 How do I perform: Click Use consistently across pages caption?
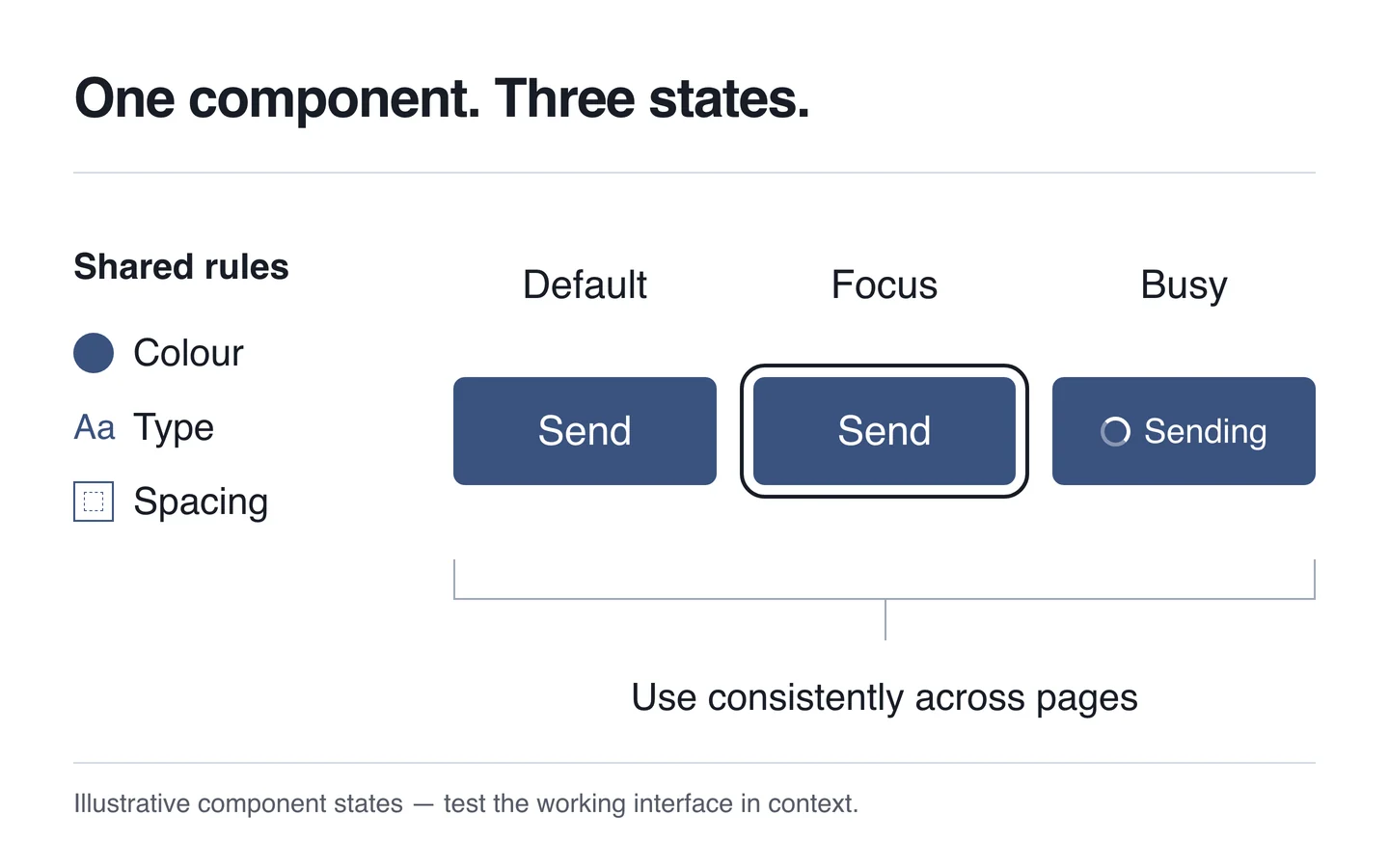pyautogui.click(x=885, y=698)
